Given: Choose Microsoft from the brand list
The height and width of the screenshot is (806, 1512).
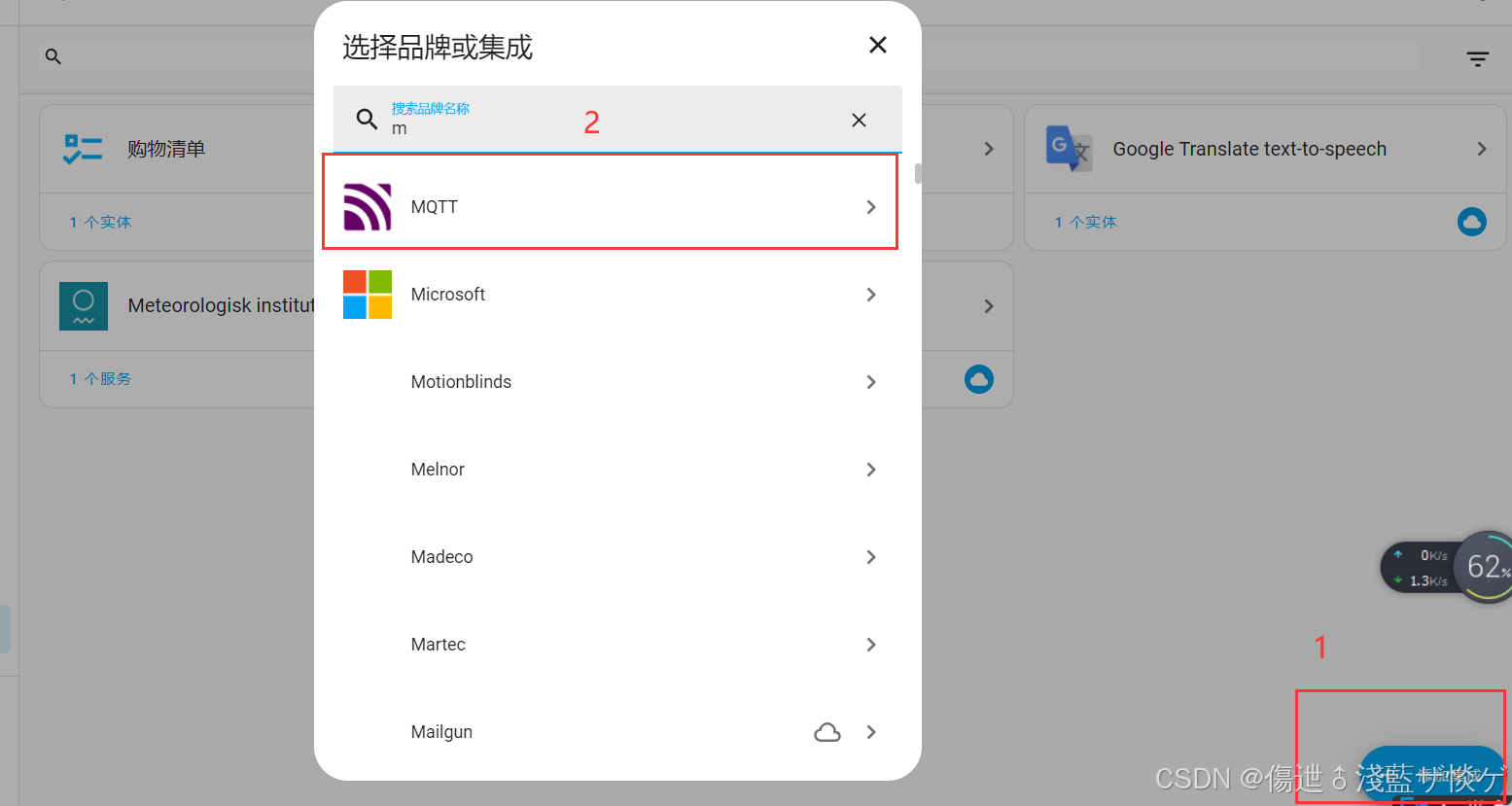Looking at the screenshot, I should point(610,295).
